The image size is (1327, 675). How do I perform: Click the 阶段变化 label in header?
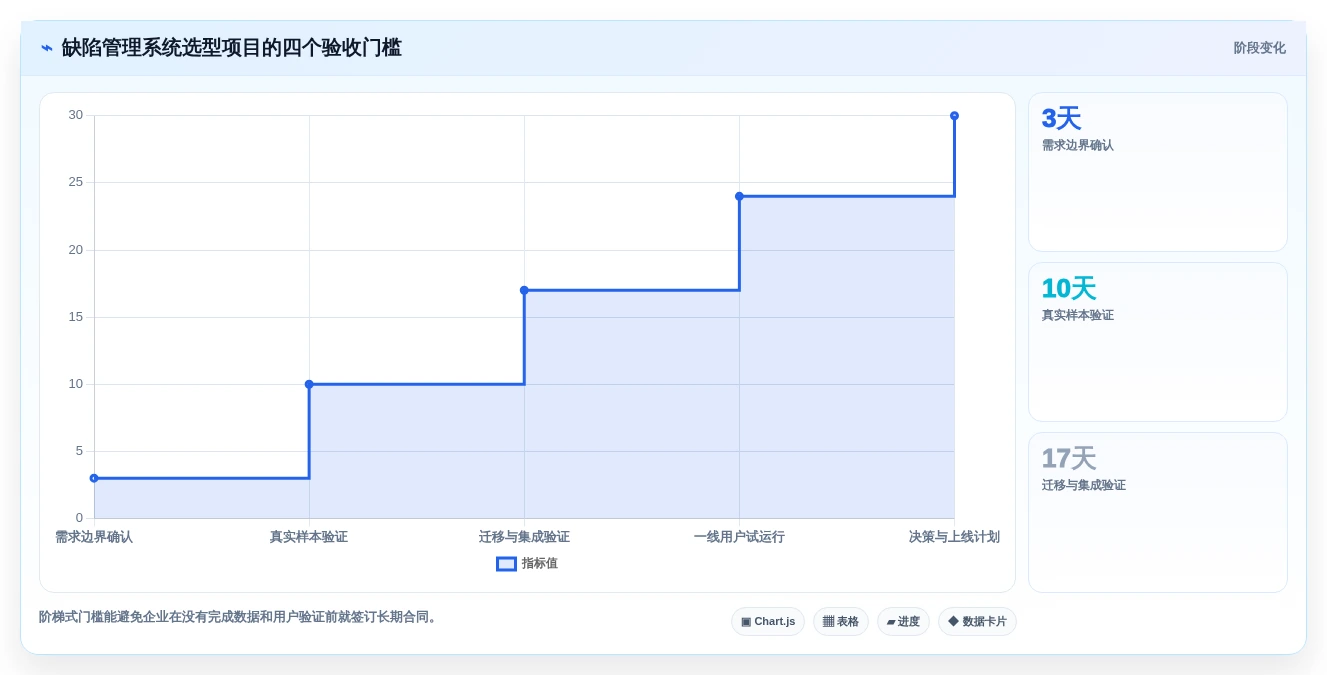[x=1259, y=48]
